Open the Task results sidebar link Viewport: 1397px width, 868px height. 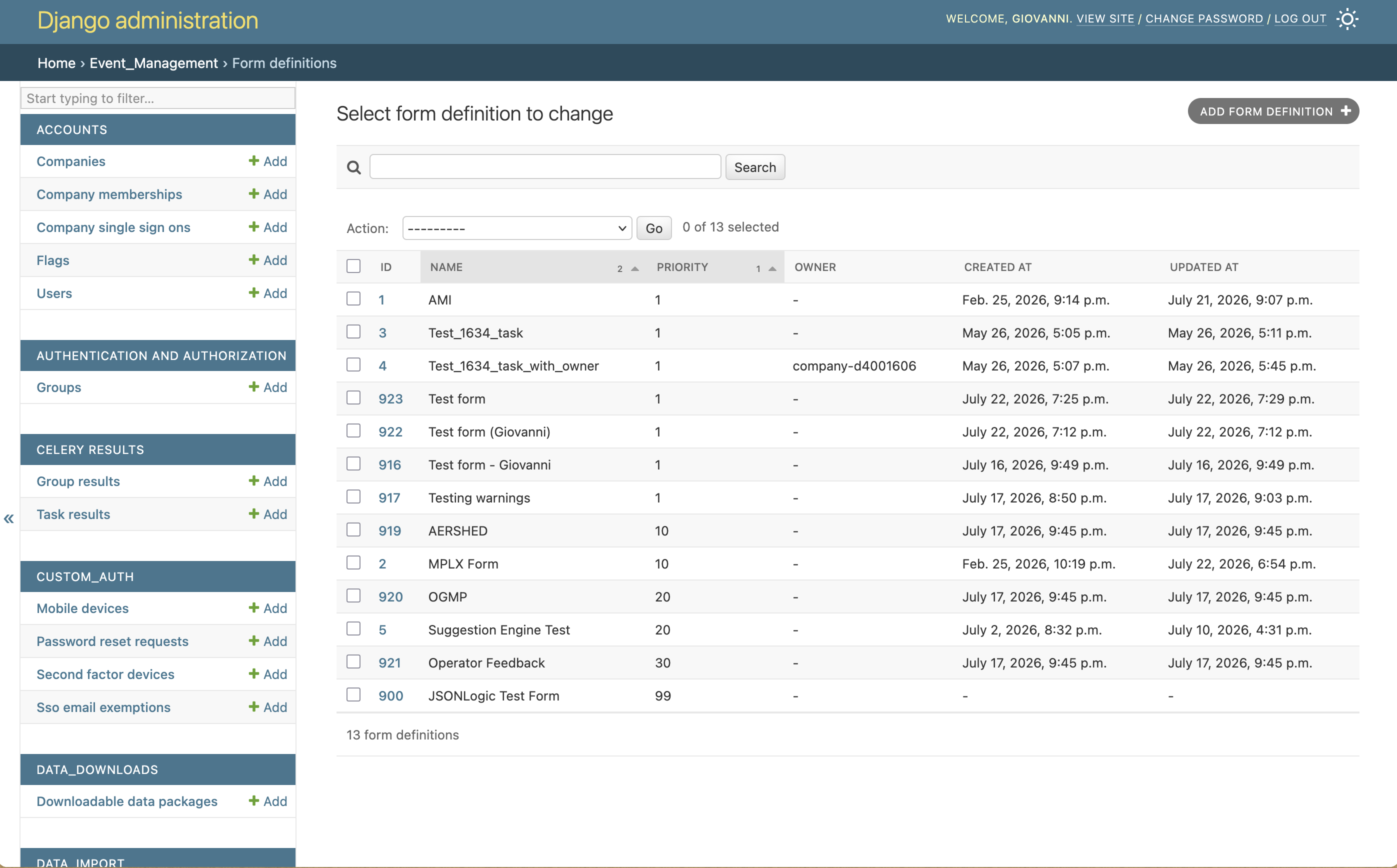73,514
